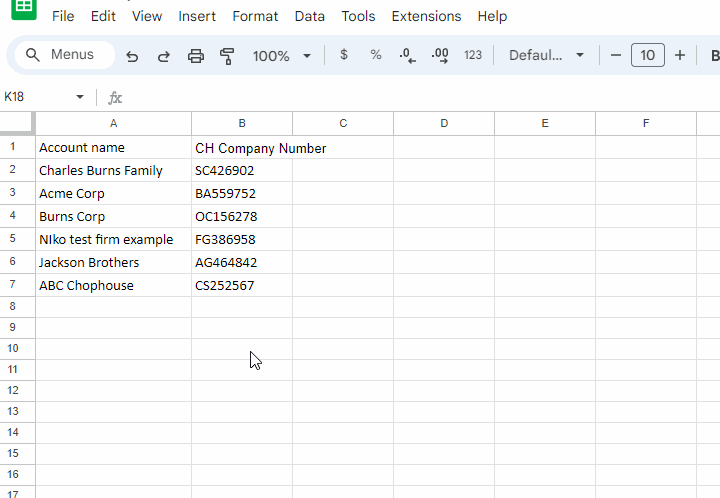Screen dimensions: 720x498
Task: Apply percent format icon
Action: [376, 55]
